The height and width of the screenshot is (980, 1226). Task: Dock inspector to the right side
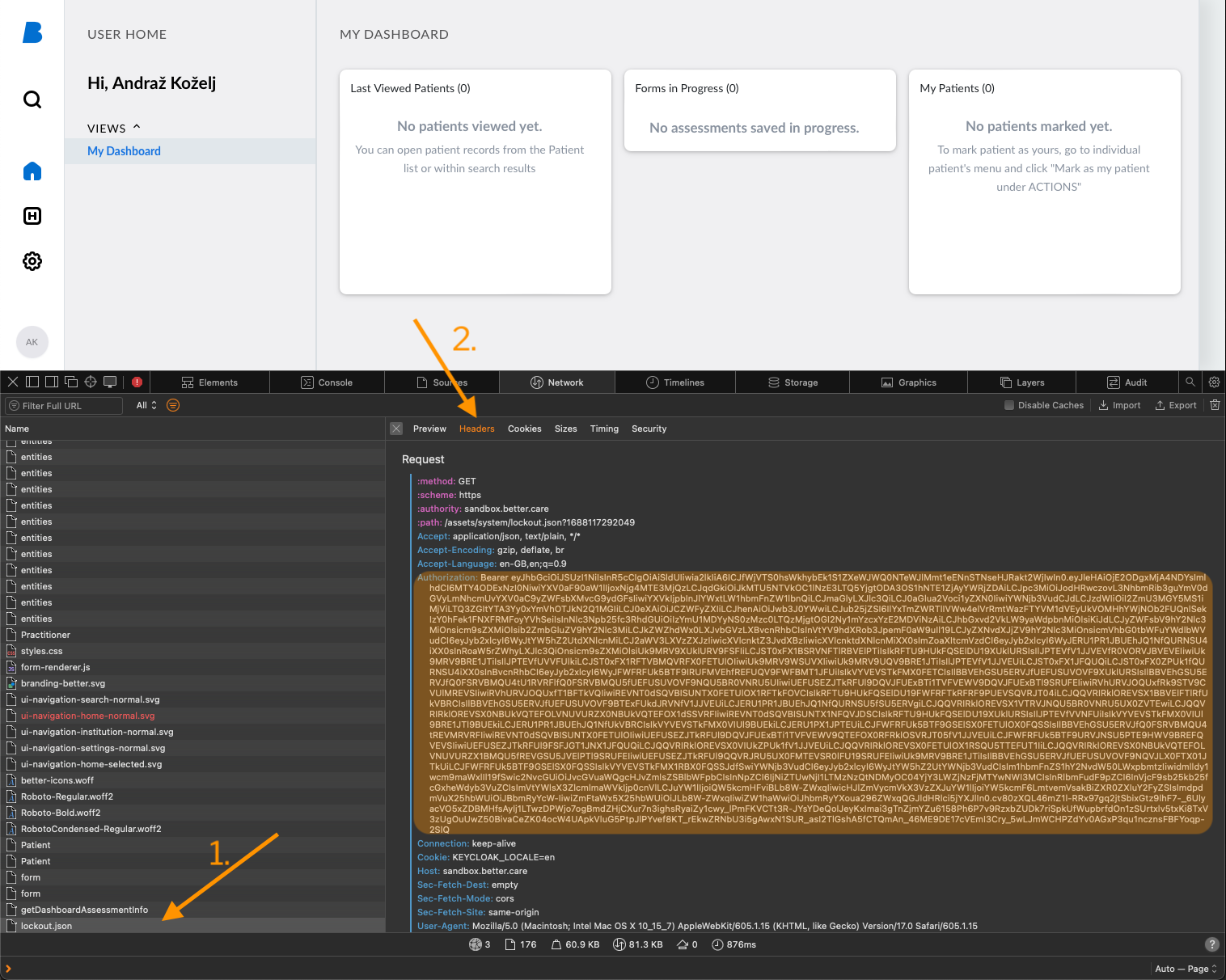(52, 382)
